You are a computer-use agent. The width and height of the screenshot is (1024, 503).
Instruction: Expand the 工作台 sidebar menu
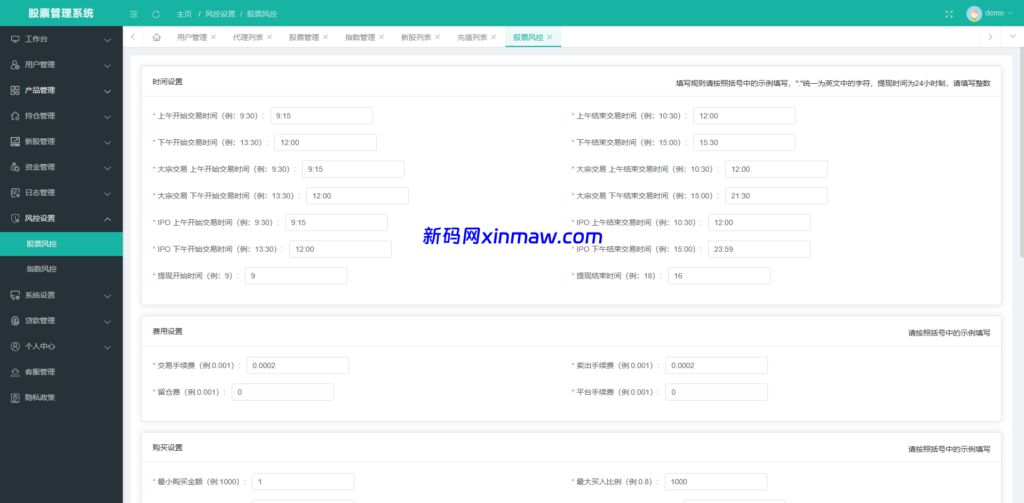(60, 40)
